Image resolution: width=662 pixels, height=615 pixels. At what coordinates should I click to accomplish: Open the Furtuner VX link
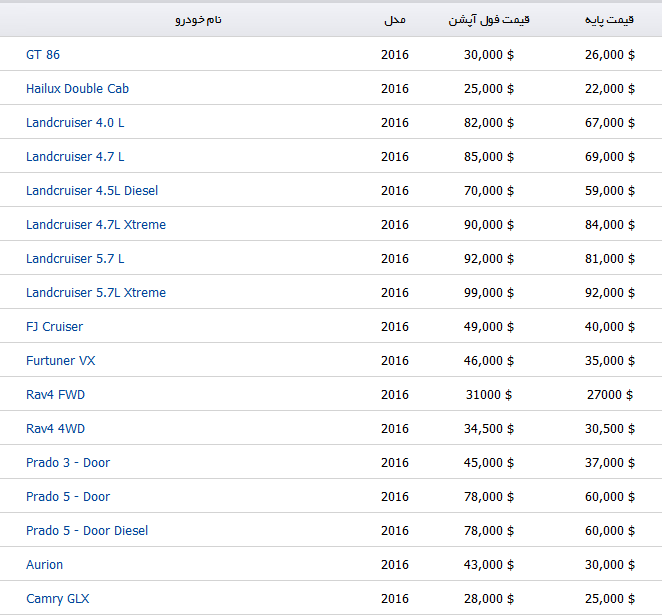coord(61,360)
